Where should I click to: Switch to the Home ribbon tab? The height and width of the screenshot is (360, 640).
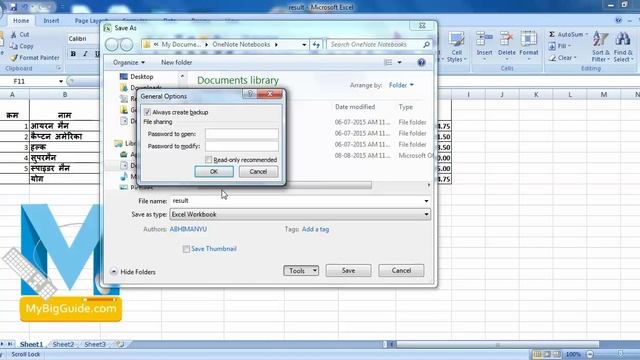[x=21, y=21]
